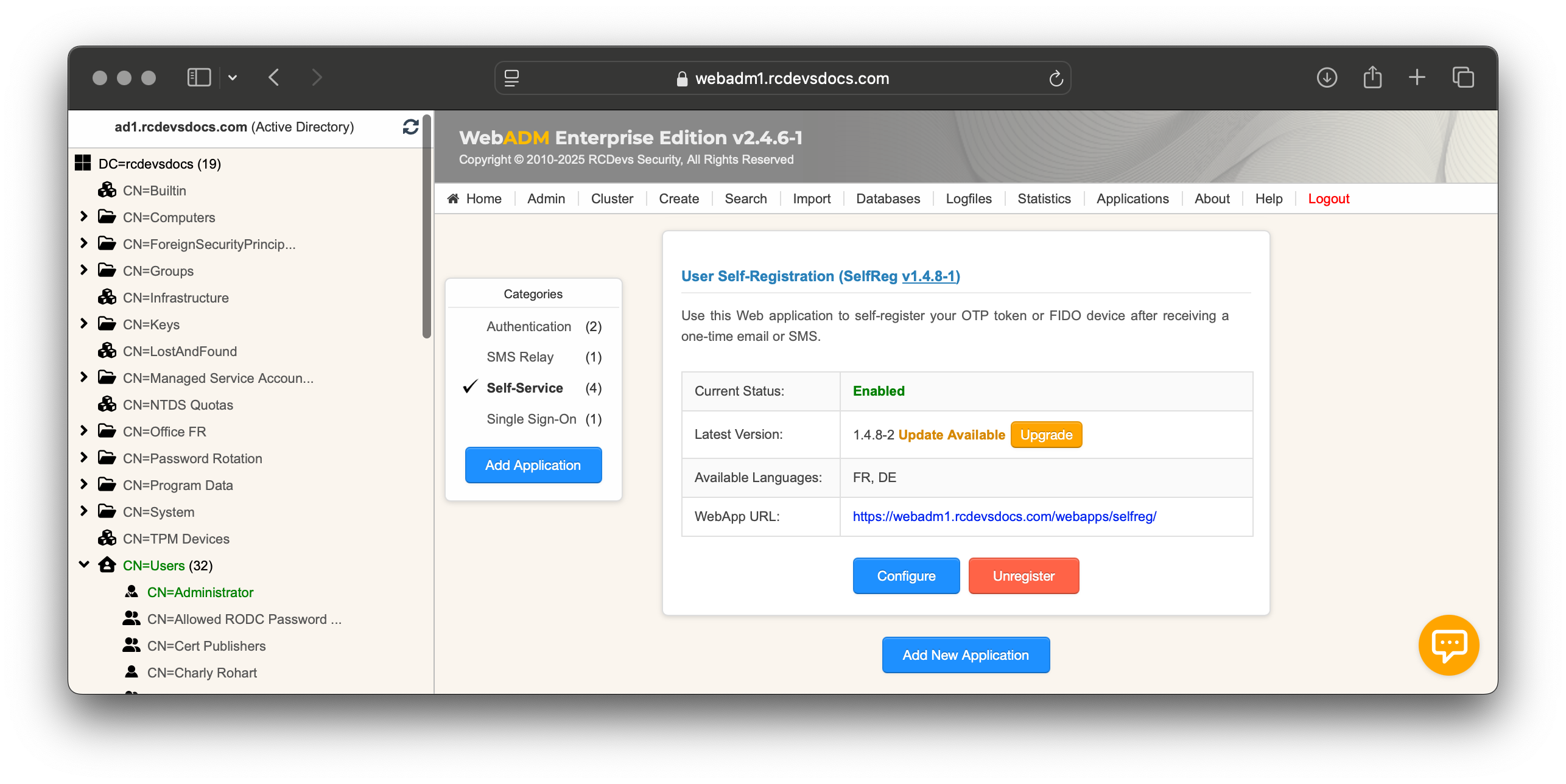This screenshot has height=784, width=1566.
Task: Click the Unregister button
Action: (x=1024, y=576)
